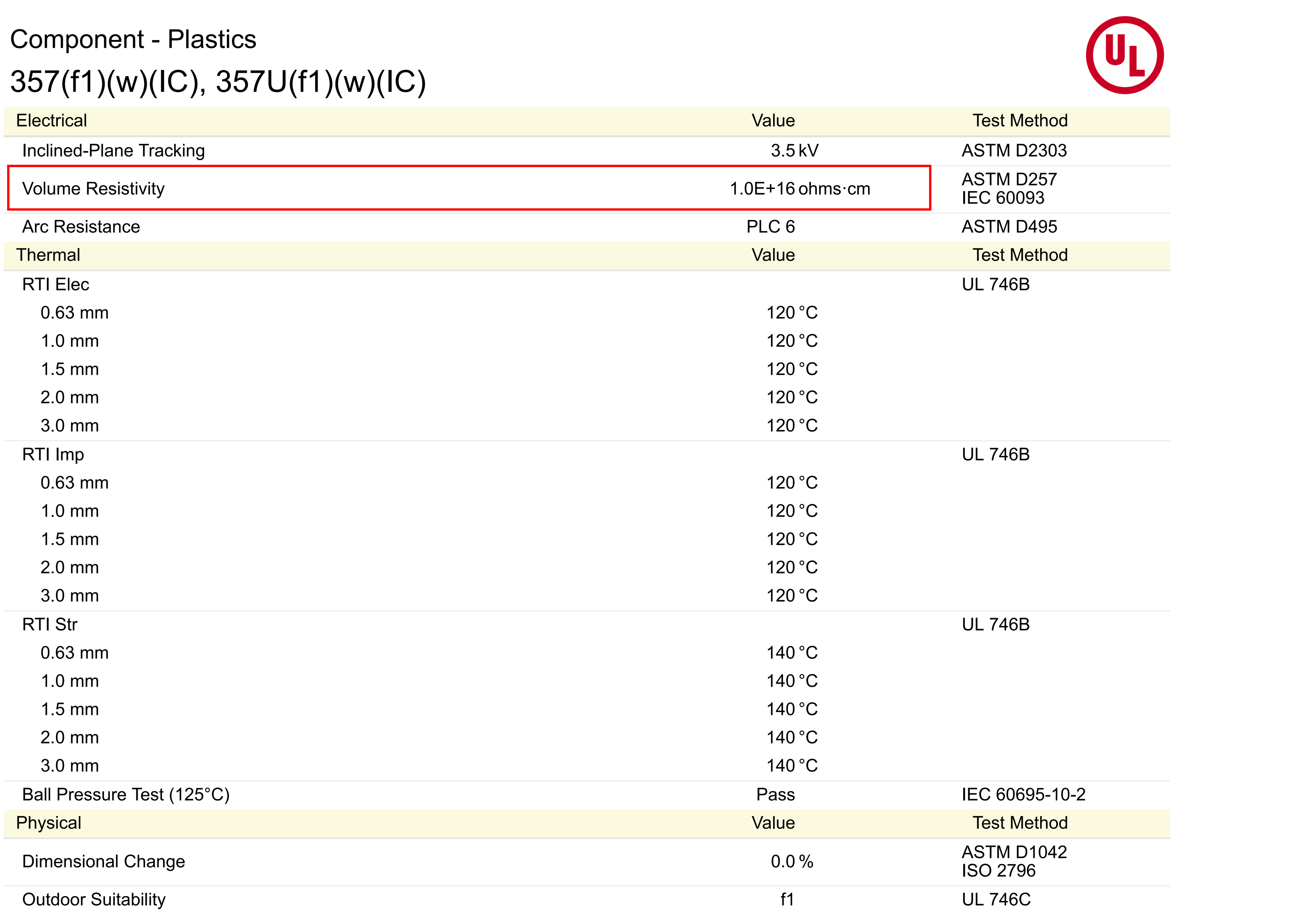Click UL 746B beside RTI Str
Viewport: 1307px width, 924px height.
(x=996, y=625)
